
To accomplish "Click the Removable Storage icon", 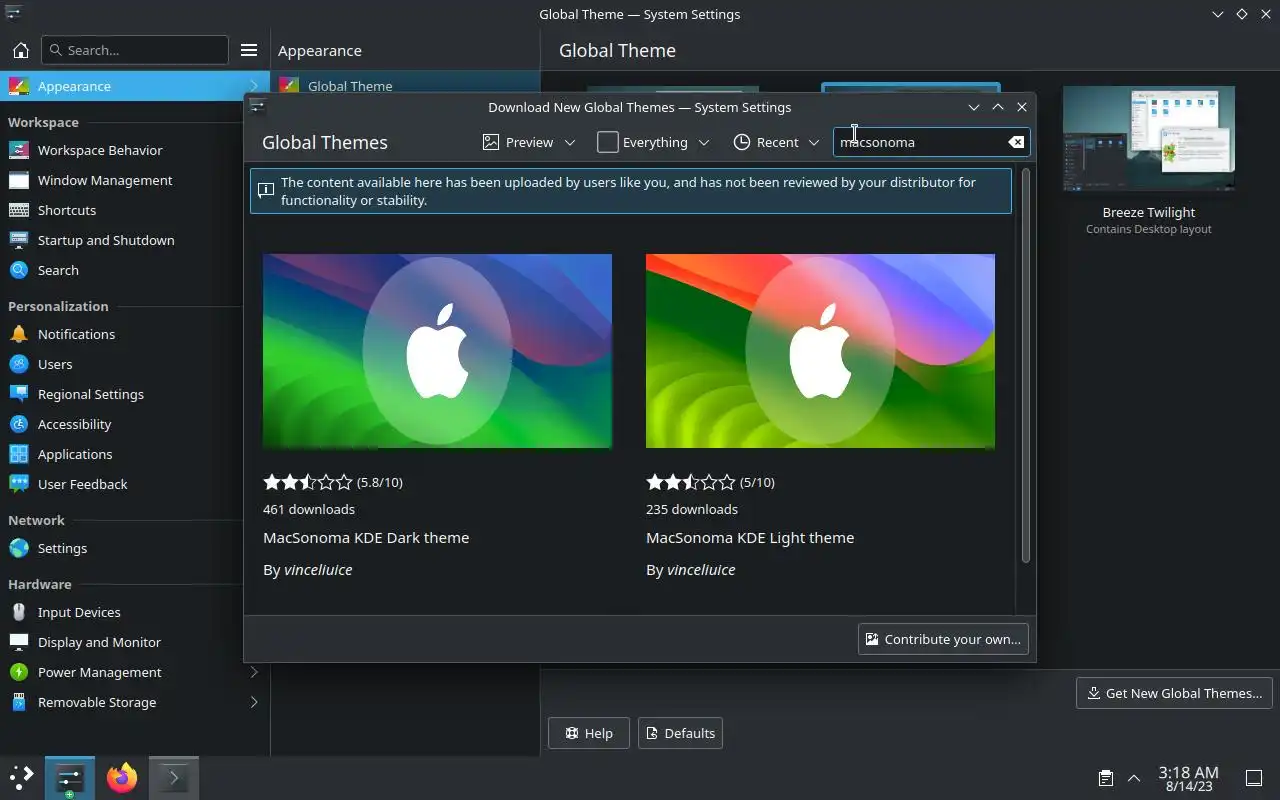I will coord(19,702).
